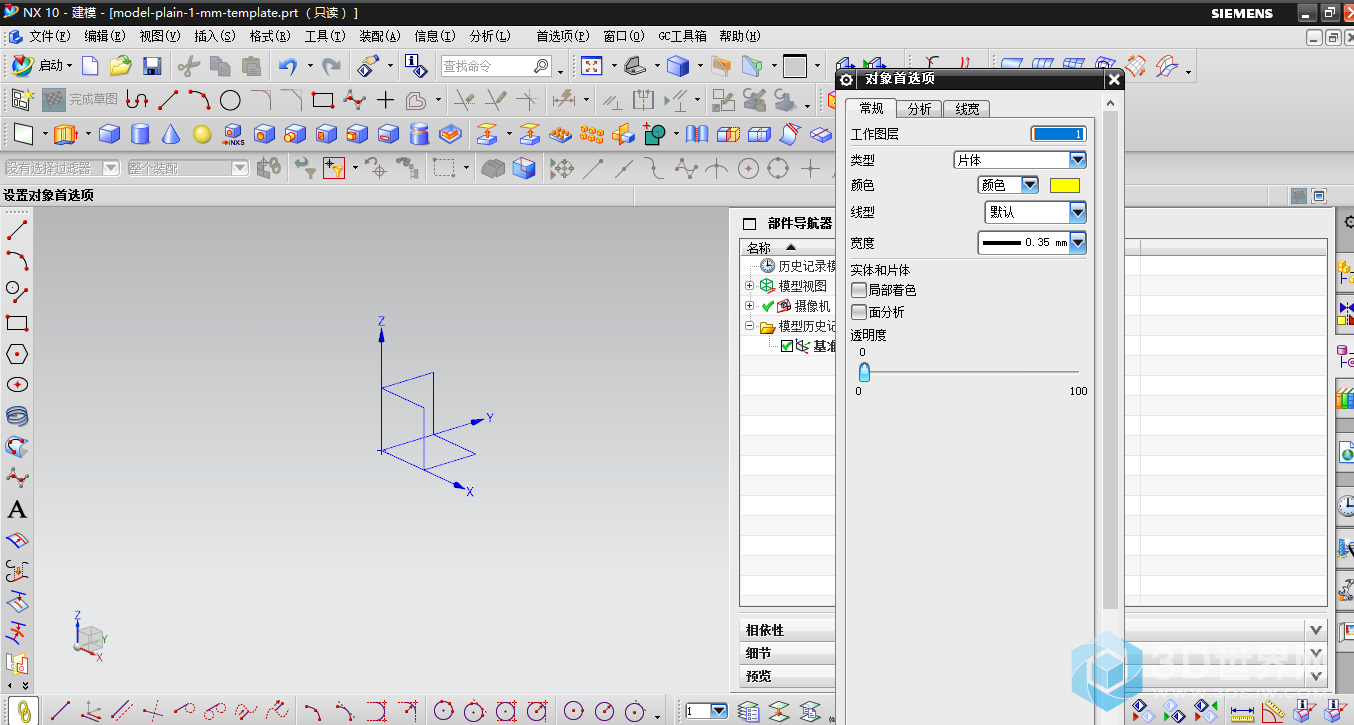Open the GC工具箱 menu
1354x725 pixels.
pos(682,36)
